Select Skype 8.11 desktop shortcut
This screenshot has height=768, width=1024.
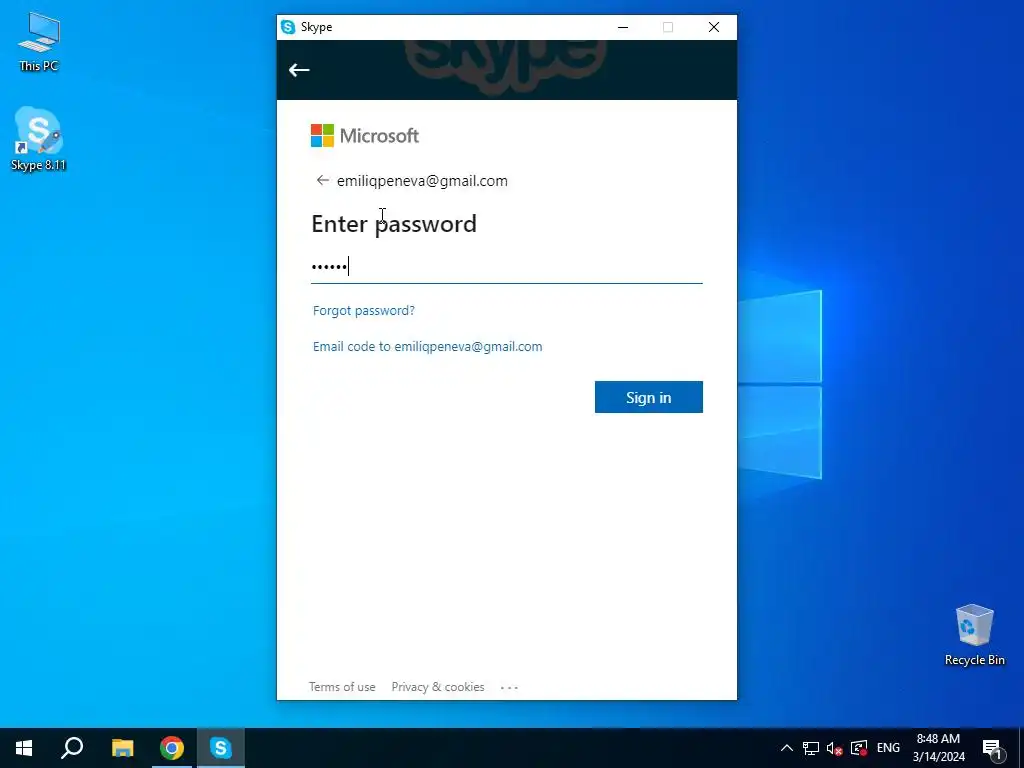point(39,139)
